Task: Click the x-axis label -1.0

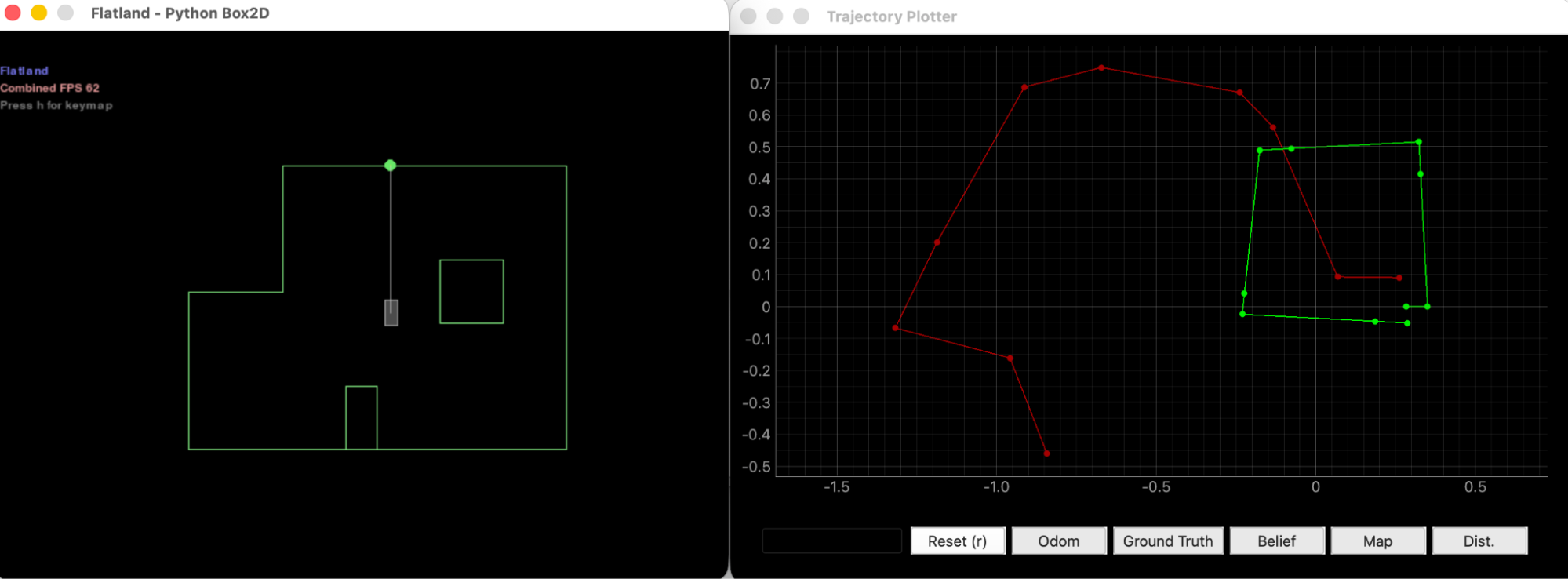Action: click(996, 487)
